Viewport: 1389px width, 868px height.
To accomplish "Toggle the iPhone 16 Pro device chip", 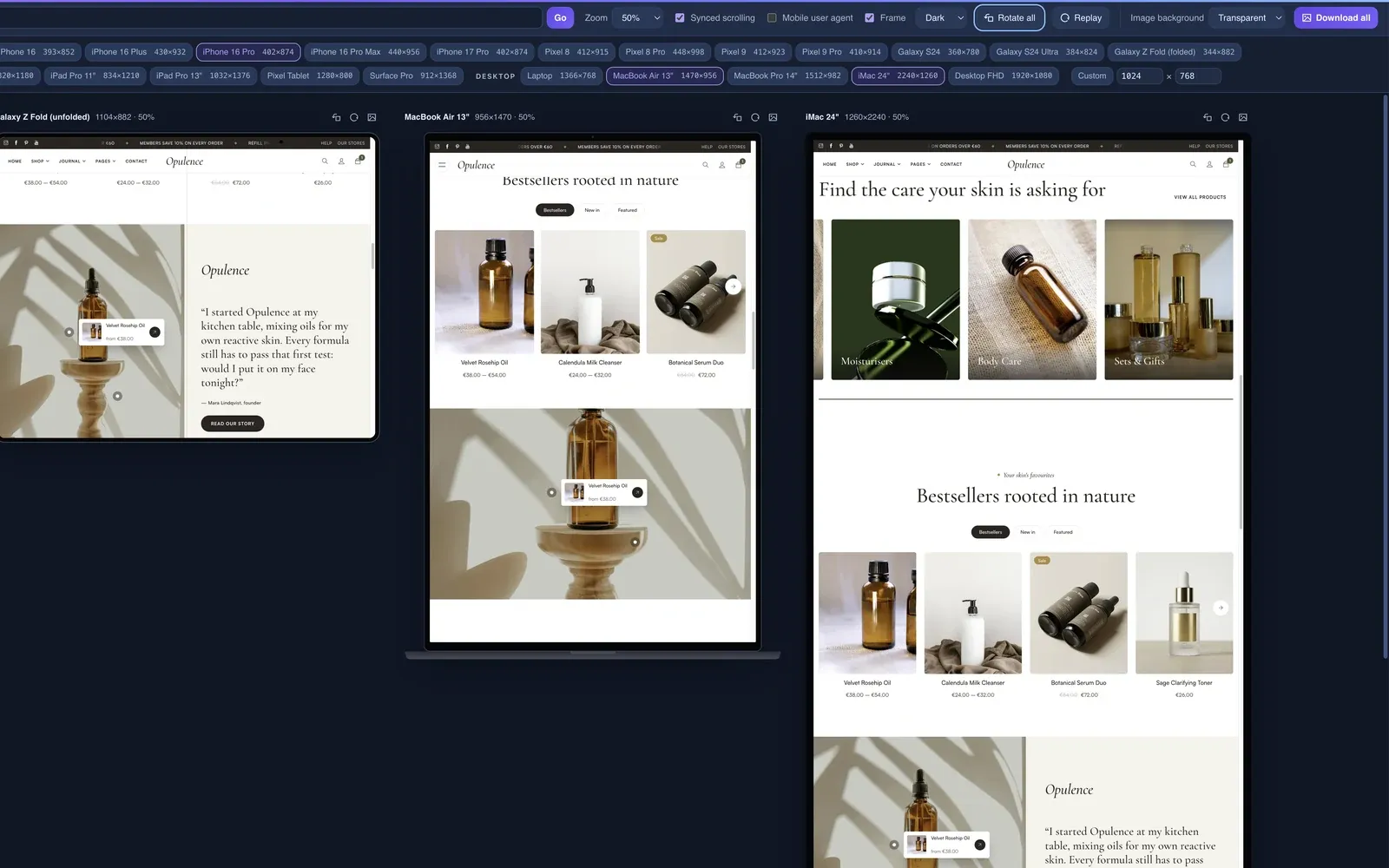I will click(248, 52).
